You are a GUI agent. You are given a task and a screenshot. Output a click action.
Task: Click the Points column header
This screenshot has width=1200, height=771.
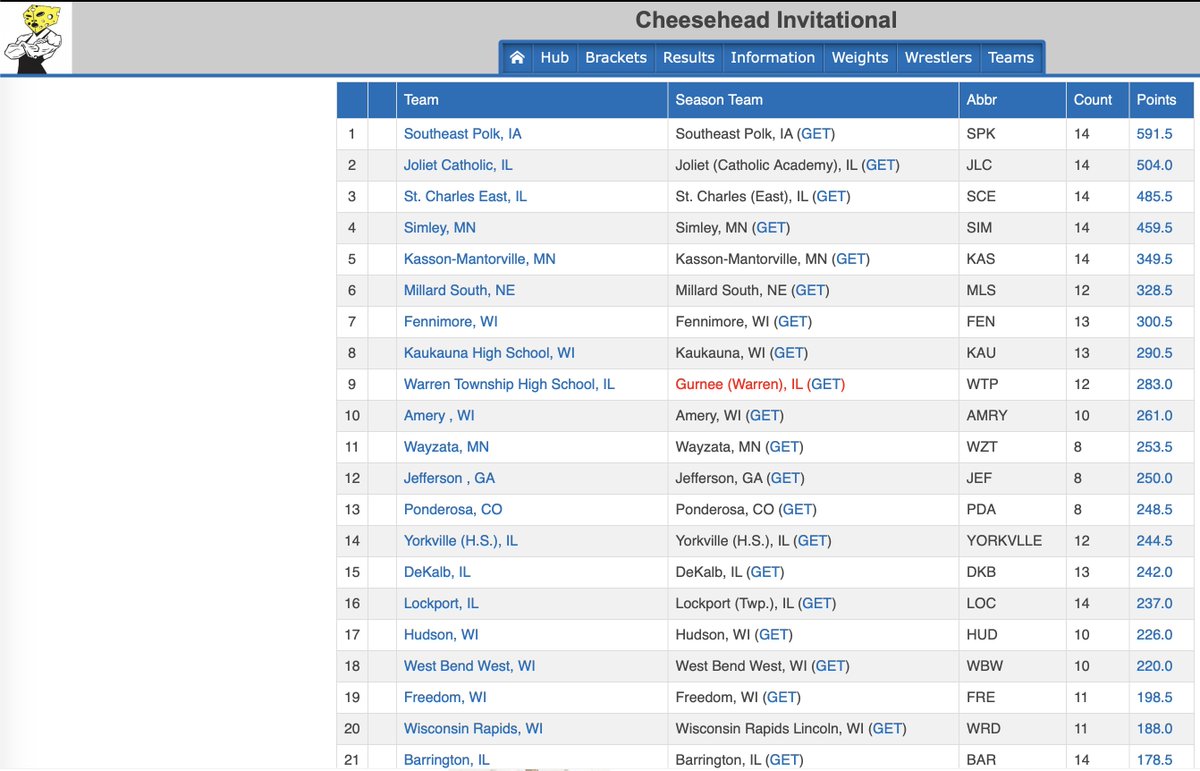pos(1161,100)
